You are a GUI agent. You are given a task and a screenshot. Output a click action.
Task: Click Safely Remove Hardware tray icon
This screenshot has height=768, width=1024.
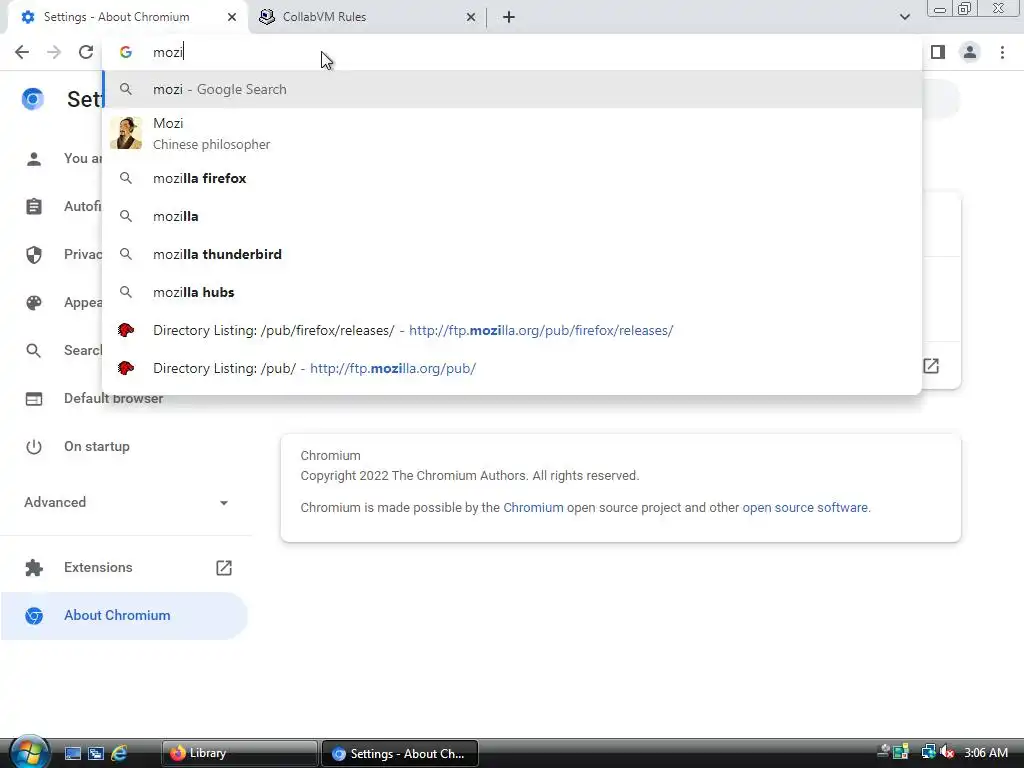click(885, 751)
